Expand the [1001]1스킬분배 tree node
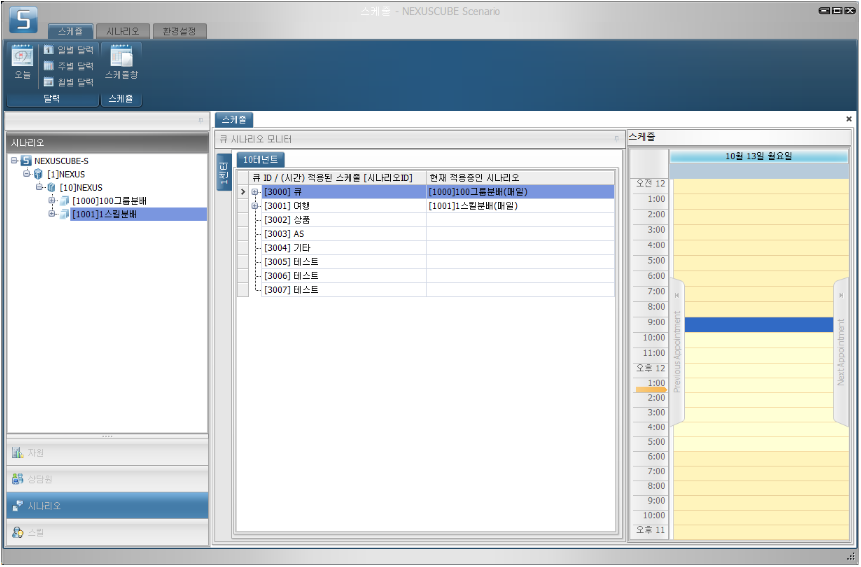861x567 pixels. pyautogui.click(x=52, y=214)
